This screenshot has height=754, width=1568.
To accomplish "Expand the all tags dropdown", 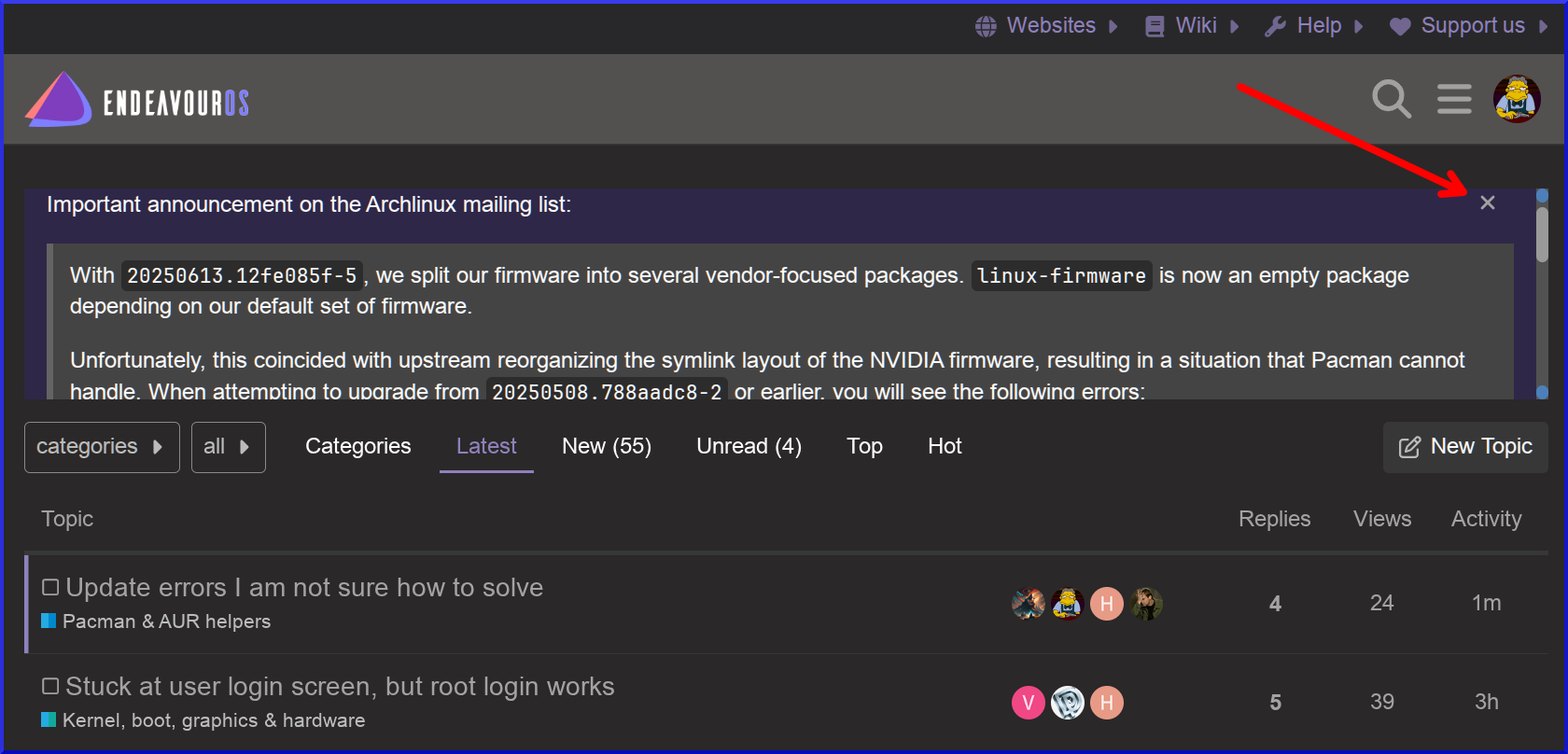I will click(228, 447).
